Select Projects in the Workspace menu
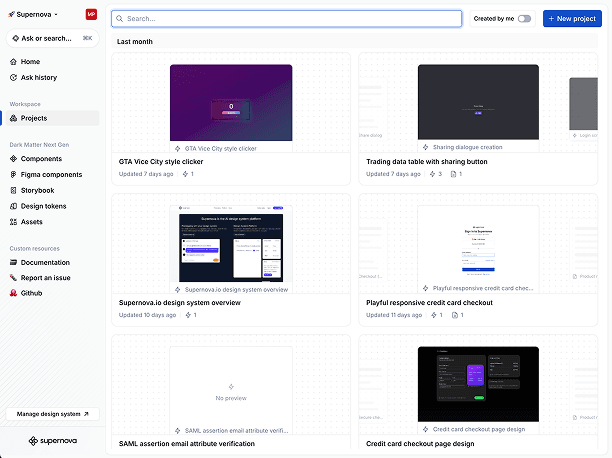The height and width of the screenshot is (458, 612). (x=33, y=118)
